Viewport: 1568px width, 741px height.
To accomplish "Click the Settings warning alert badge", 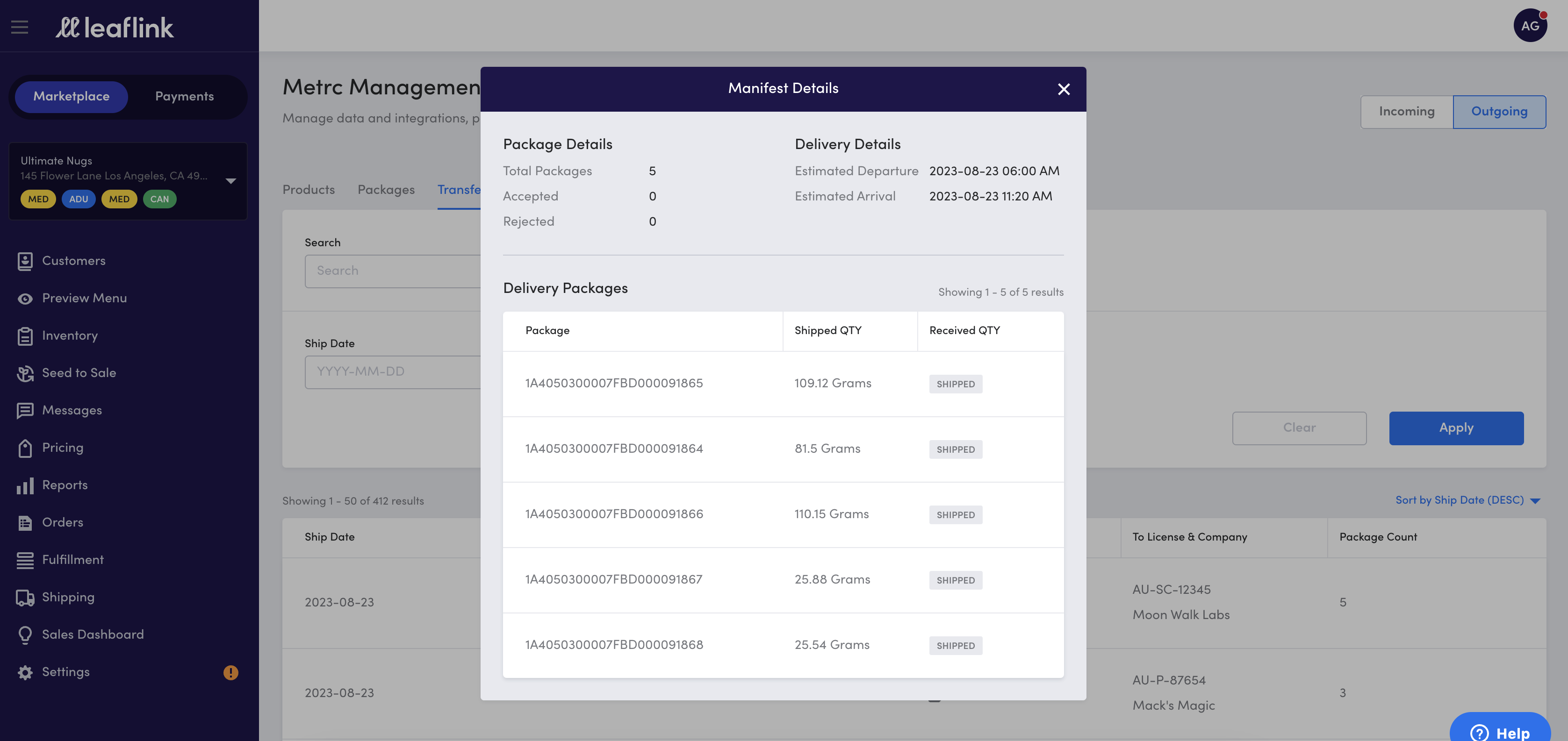I will [x=230, y=672].
